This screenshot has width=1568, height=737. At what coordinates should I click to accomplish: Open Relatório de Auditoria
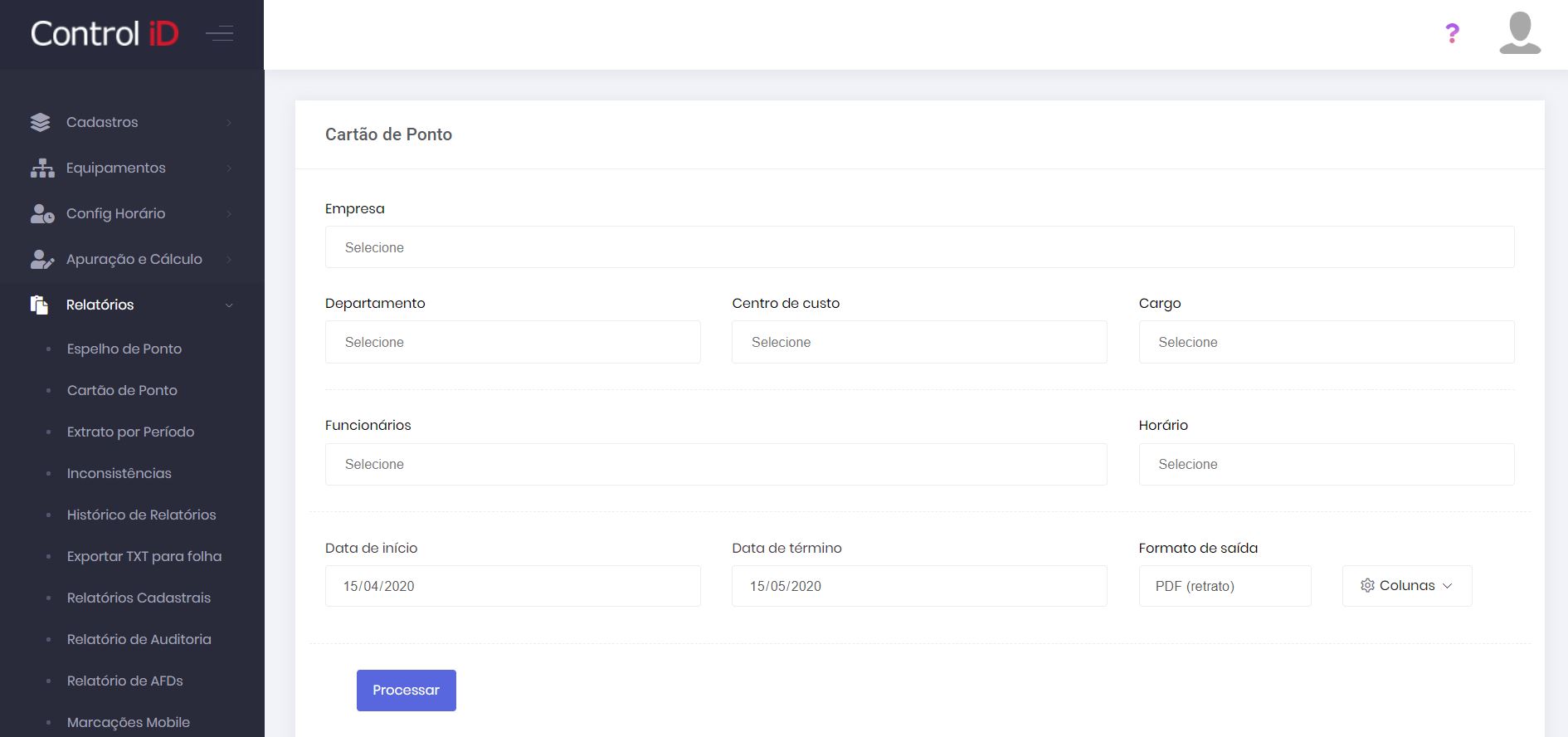[x=139, y=639]
